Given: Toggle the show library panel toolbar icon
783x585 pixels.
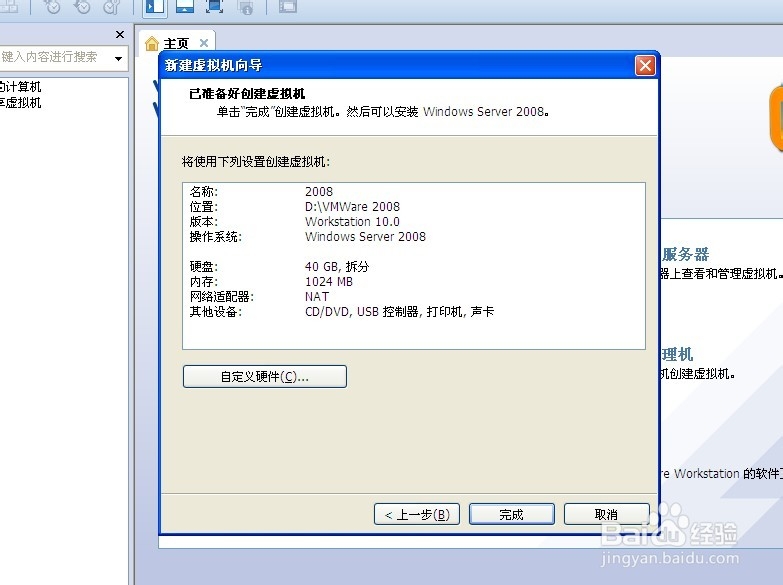Looking at the screenshot, I should pos(154,6).
